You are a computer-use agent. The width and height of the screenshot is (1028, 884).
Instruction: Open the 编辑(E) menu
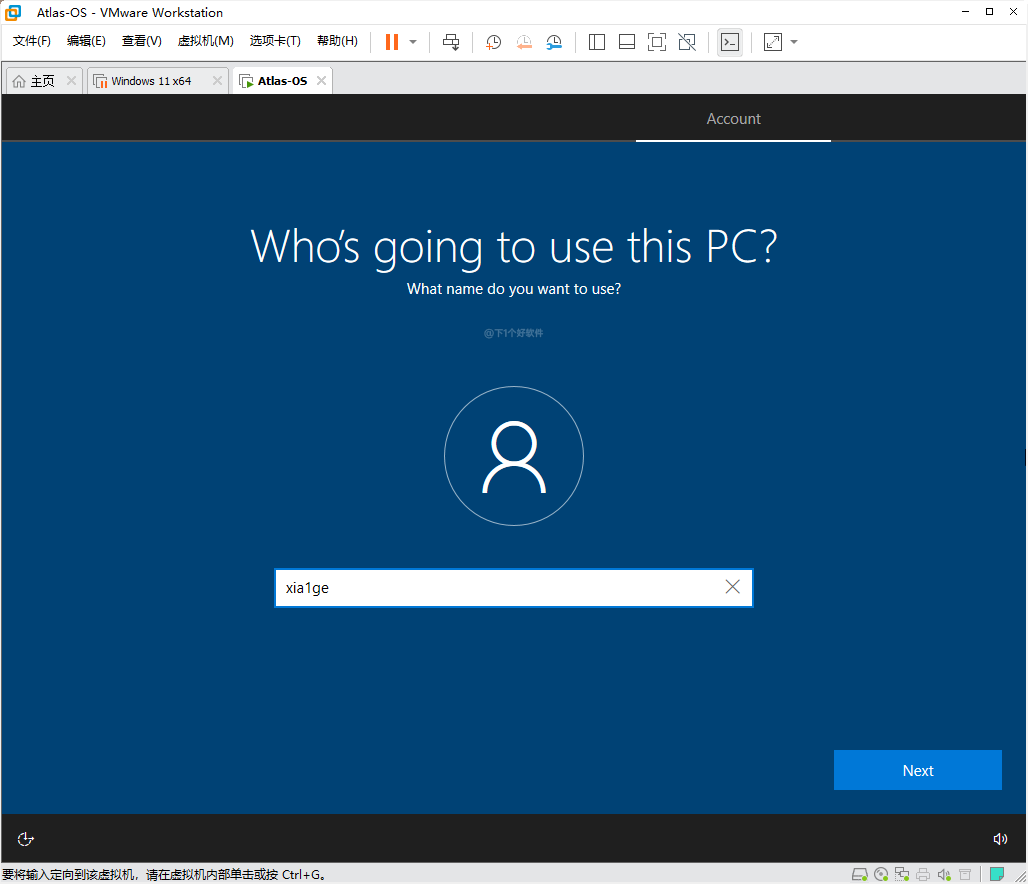[86, 41]
